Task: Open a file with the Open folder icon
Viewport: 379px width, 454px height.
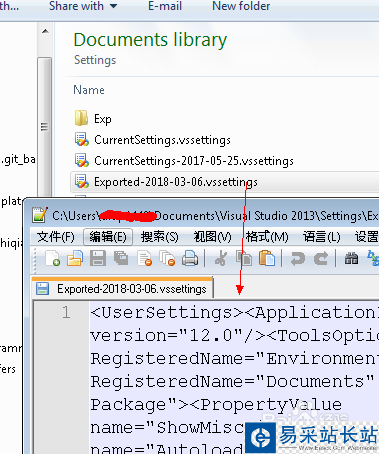Action: tap(75, 259)
